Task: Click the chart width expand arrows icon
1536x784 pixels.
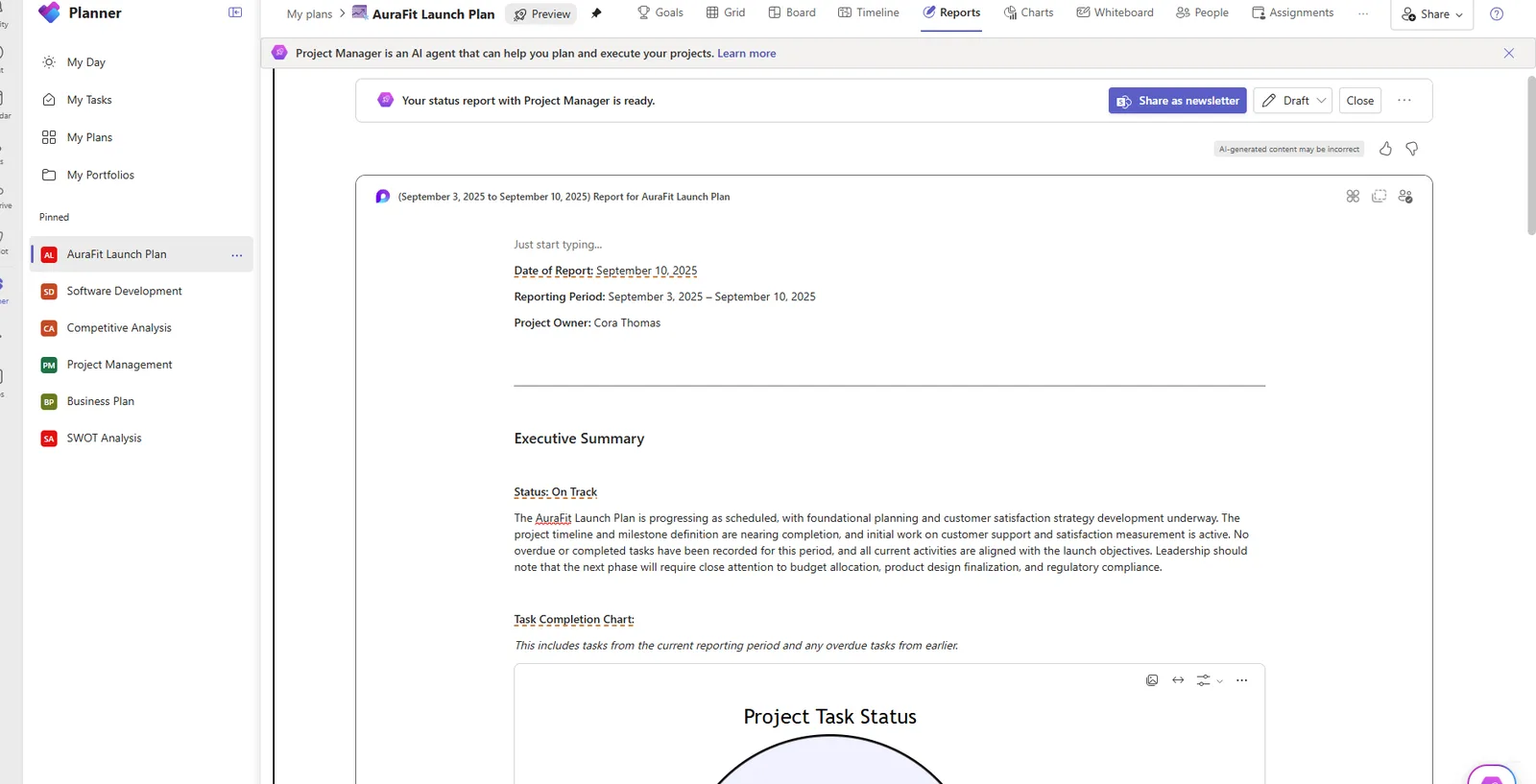Action: click(x=1178, y=680)
